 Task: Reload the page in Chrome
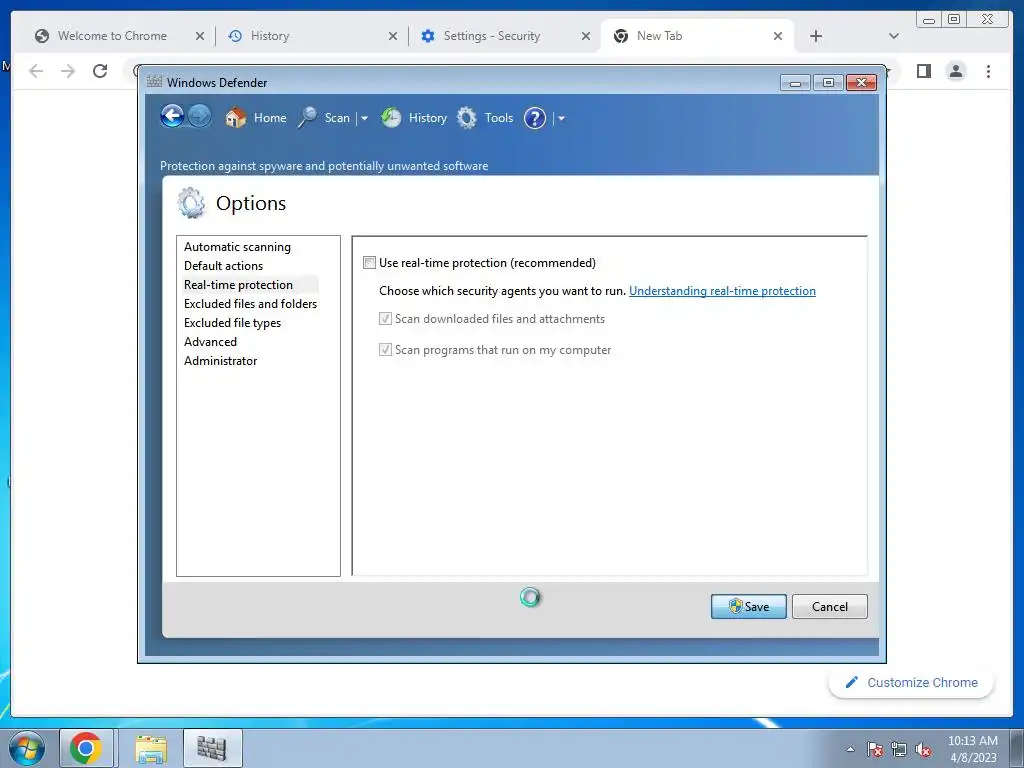click(100, 71)
